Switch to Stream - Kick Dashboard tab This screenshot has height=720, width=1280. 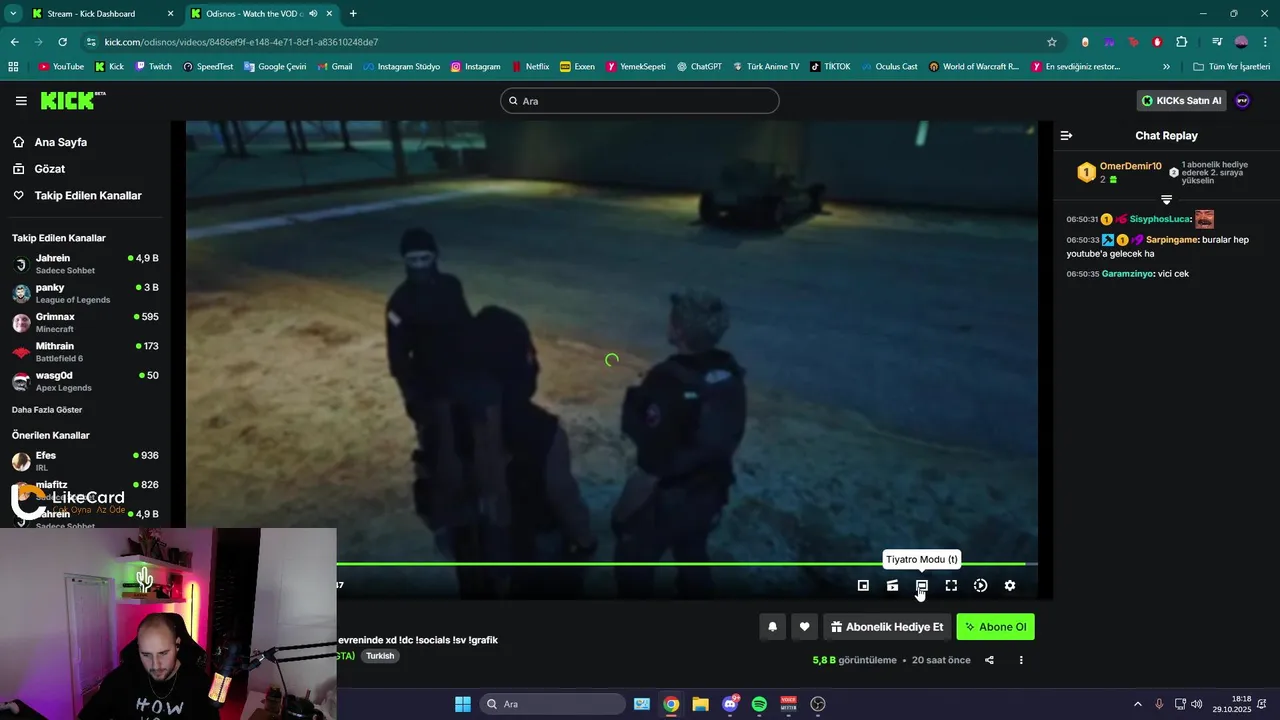(x=100, y=14)
